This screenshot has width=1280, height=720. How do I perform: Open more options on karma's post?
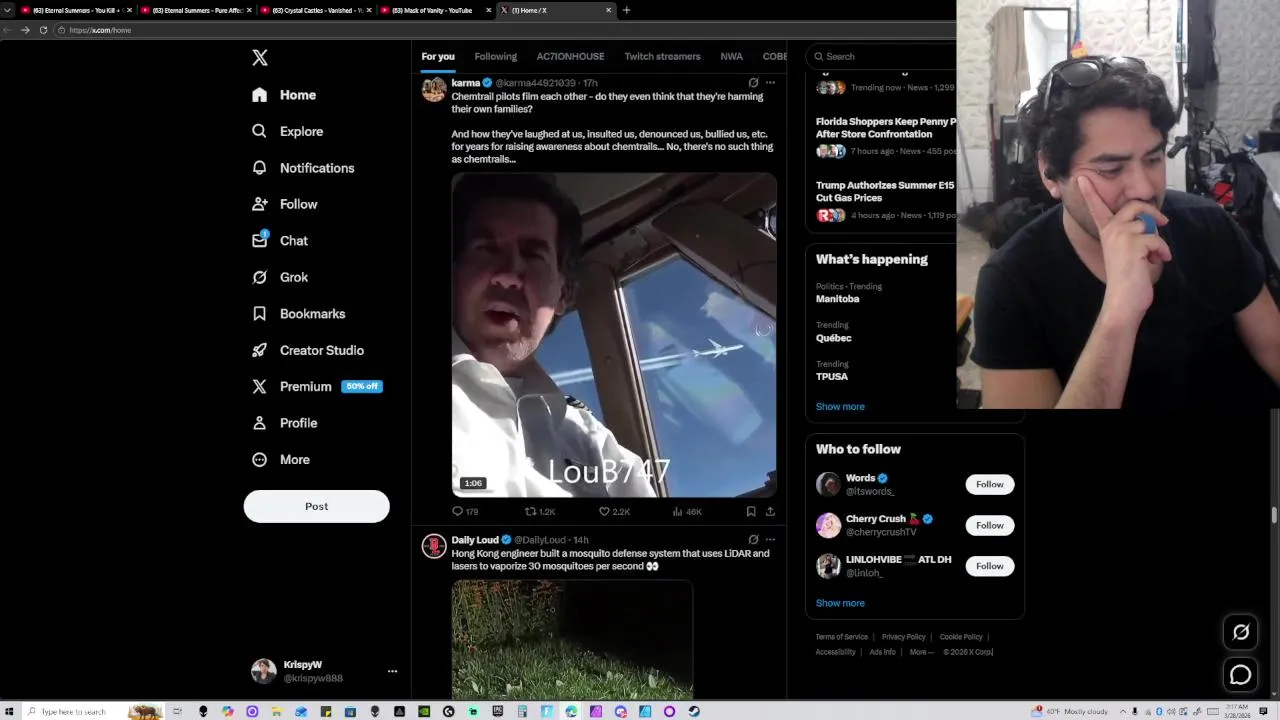point(770,83)
